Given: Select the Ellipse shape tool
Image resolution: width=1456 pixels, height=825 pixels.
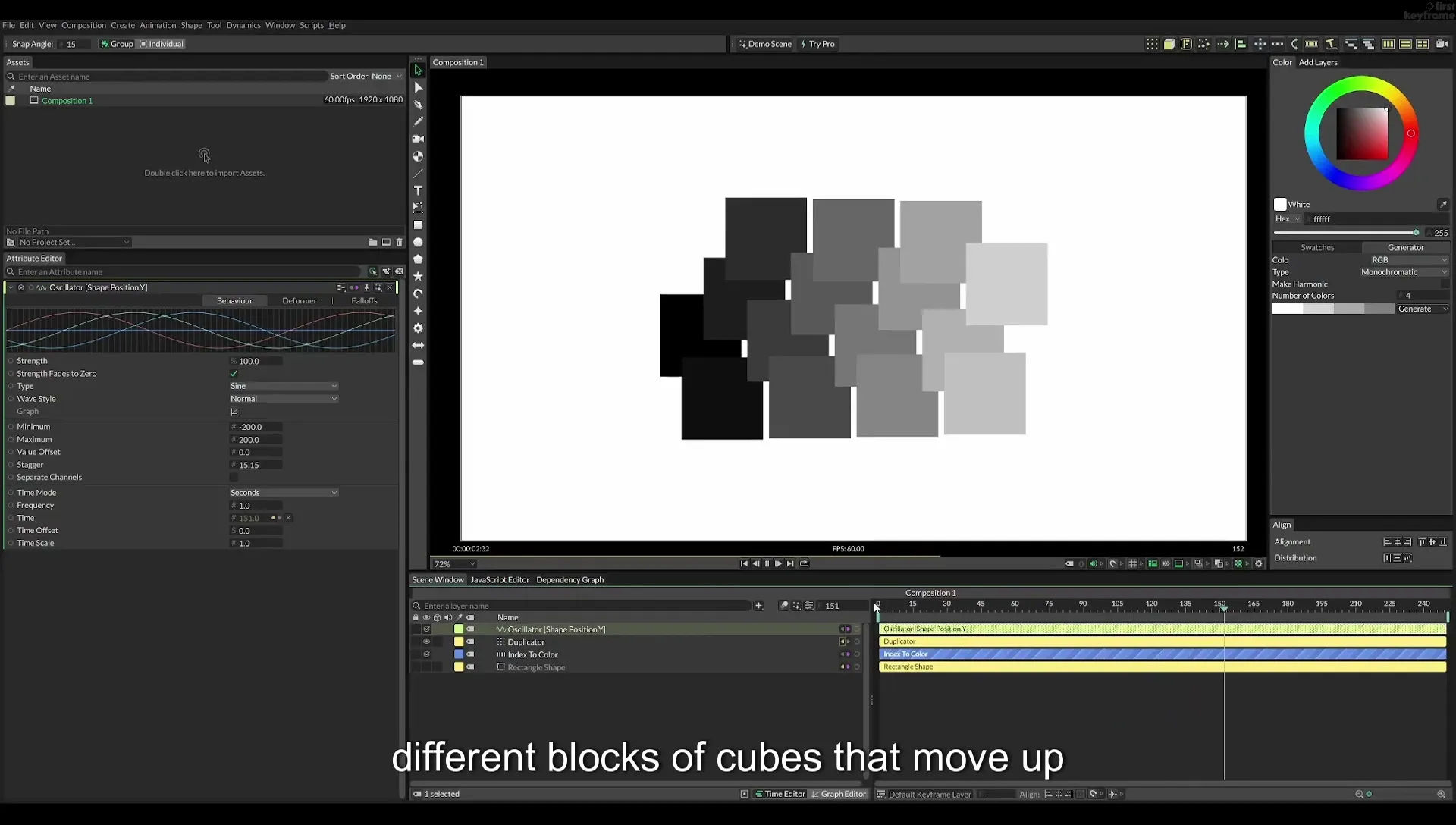Looking at the screenshot, I should tap(418, 243).
